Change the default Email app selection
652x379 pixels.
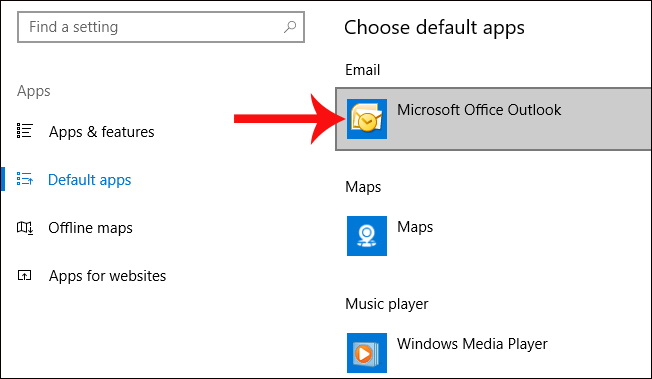493,119
